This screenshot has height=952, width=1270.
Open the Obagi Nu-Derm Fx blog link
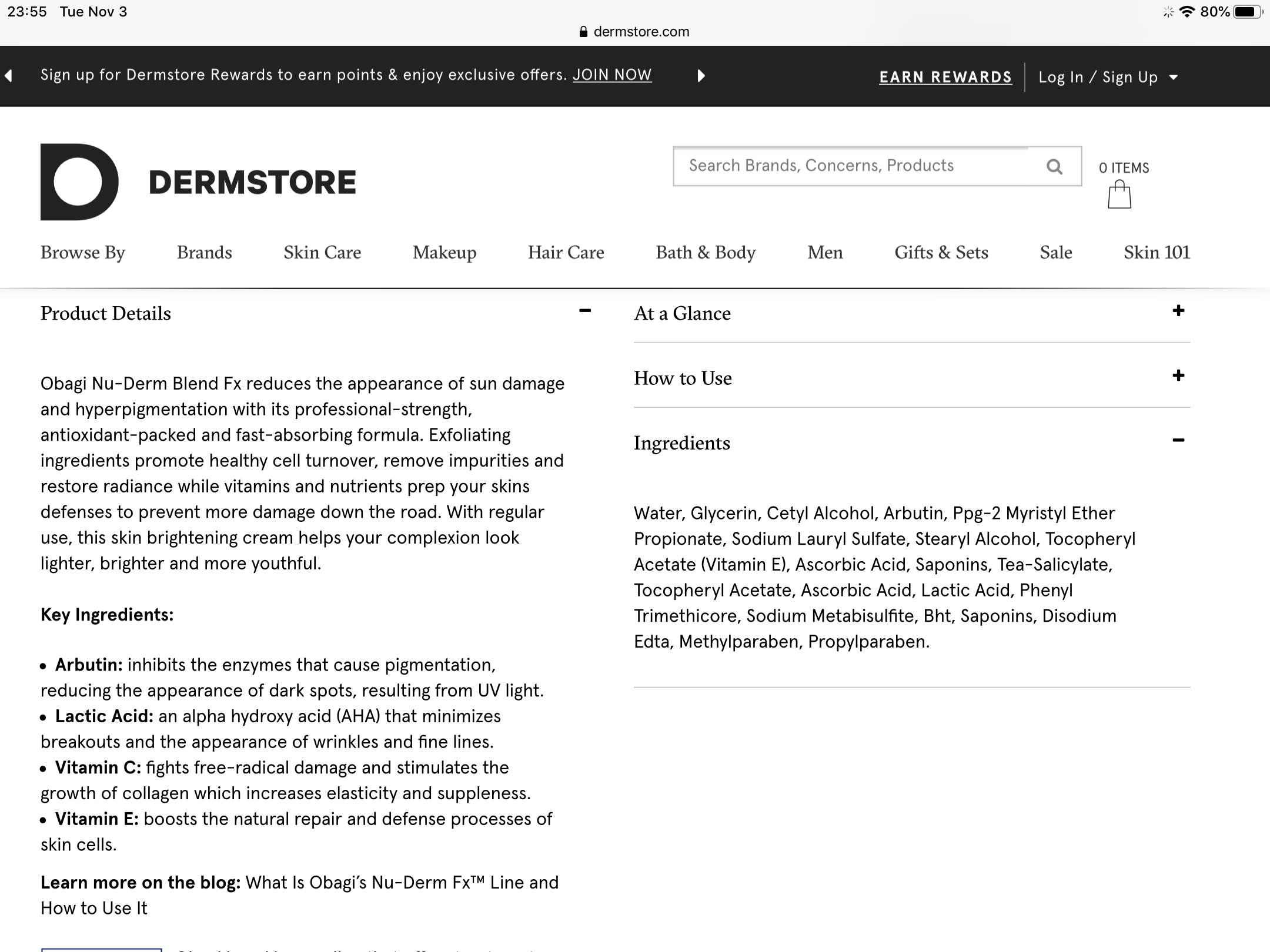(402, 883)
